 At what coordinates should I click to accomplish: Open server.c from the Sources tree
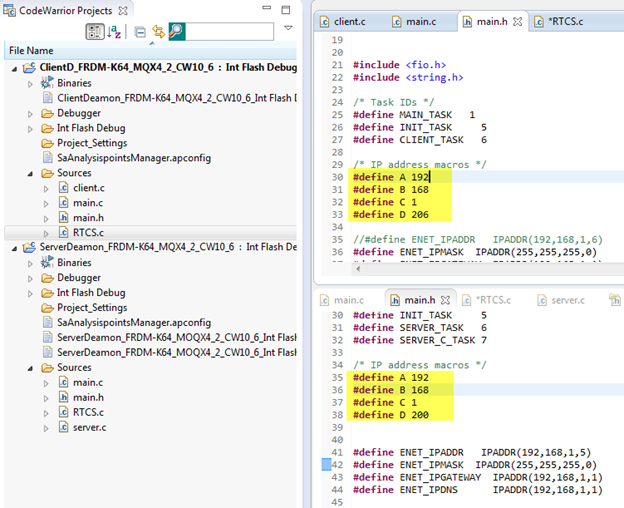pyautogui.click(x=90, y=427)
